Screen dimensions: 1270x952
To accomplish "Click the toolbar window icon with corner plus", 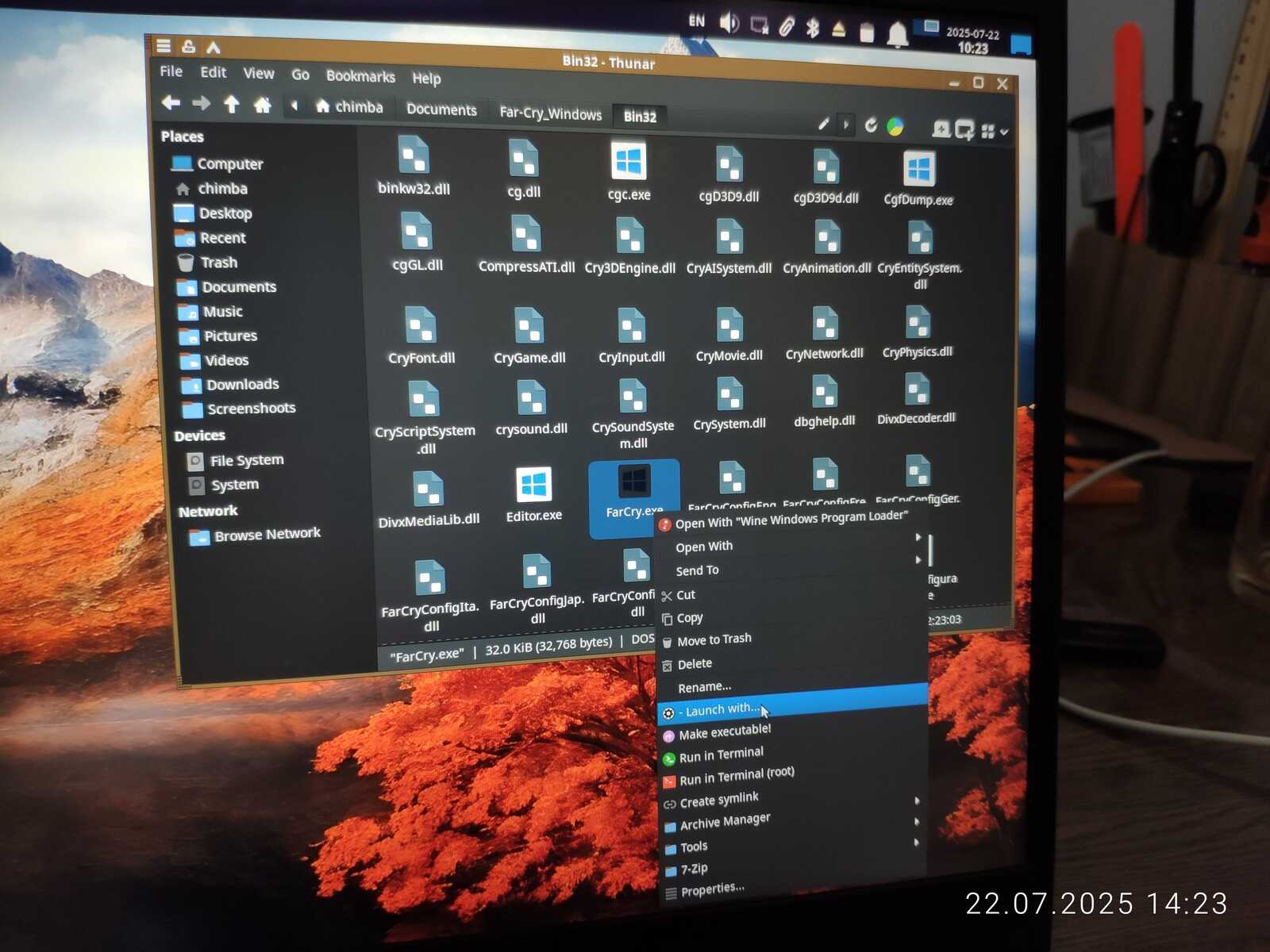I will [x=964, y=130].
